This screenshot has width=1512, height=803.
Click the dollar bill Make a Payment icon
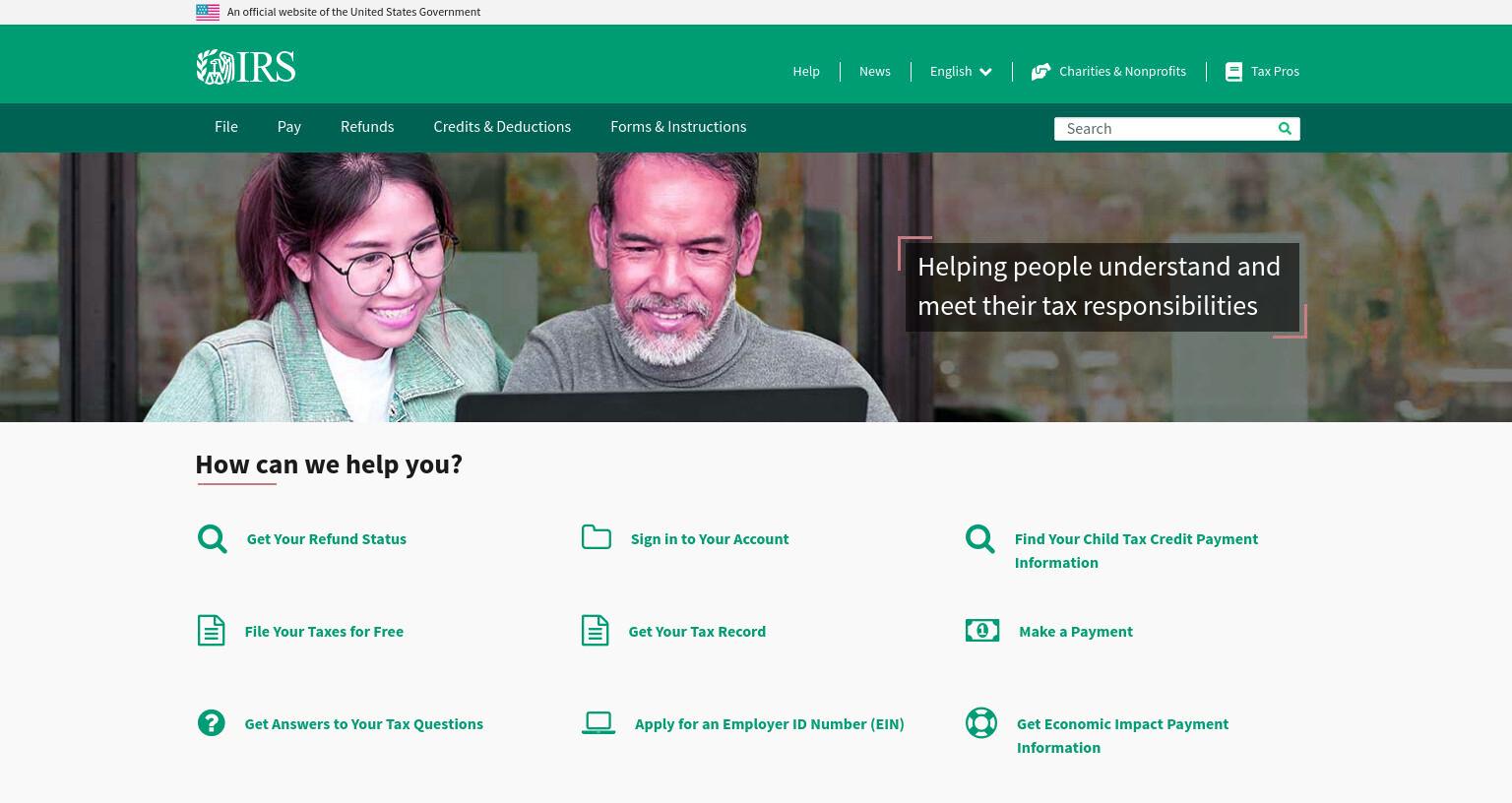coord(981,630)
